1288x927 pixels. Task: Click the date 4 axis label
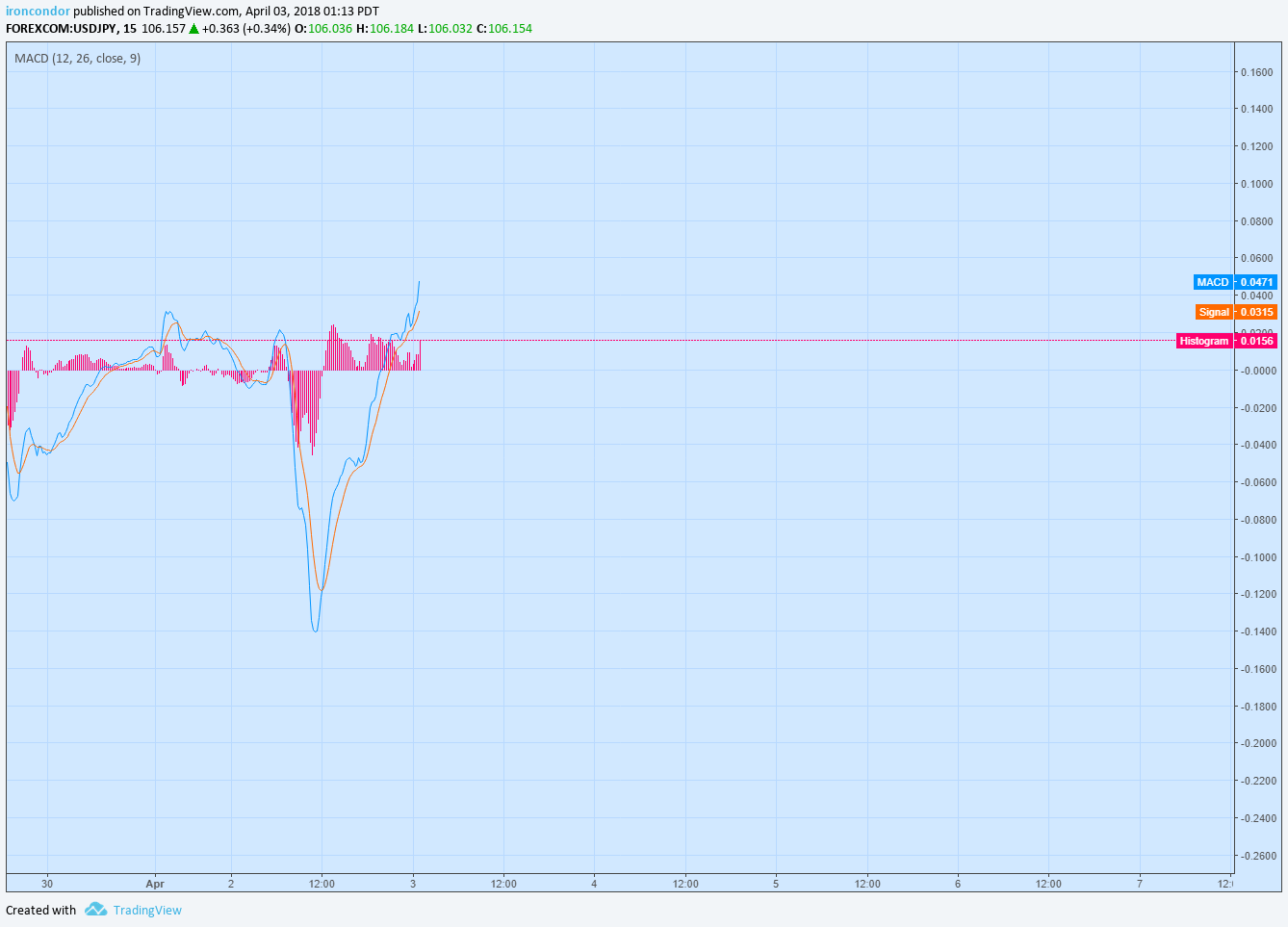click(x=594, y=884)
